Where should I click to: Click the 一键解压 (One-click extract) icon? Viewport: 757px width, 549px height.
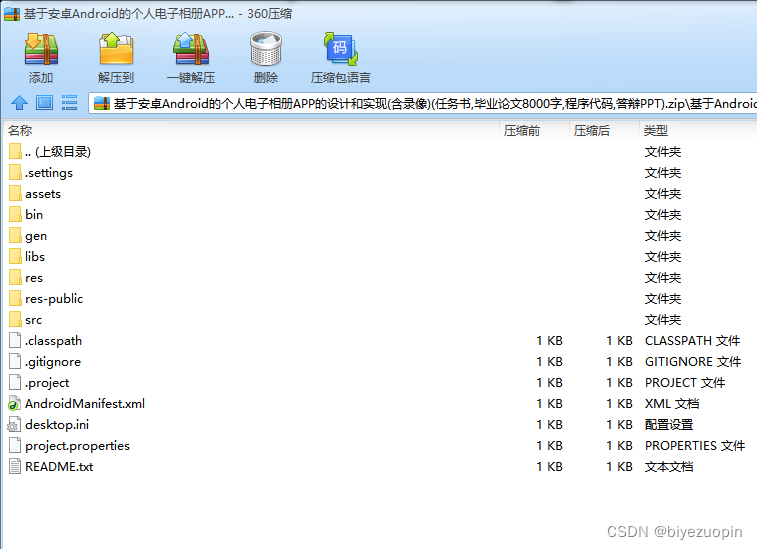tap(191, 49)
